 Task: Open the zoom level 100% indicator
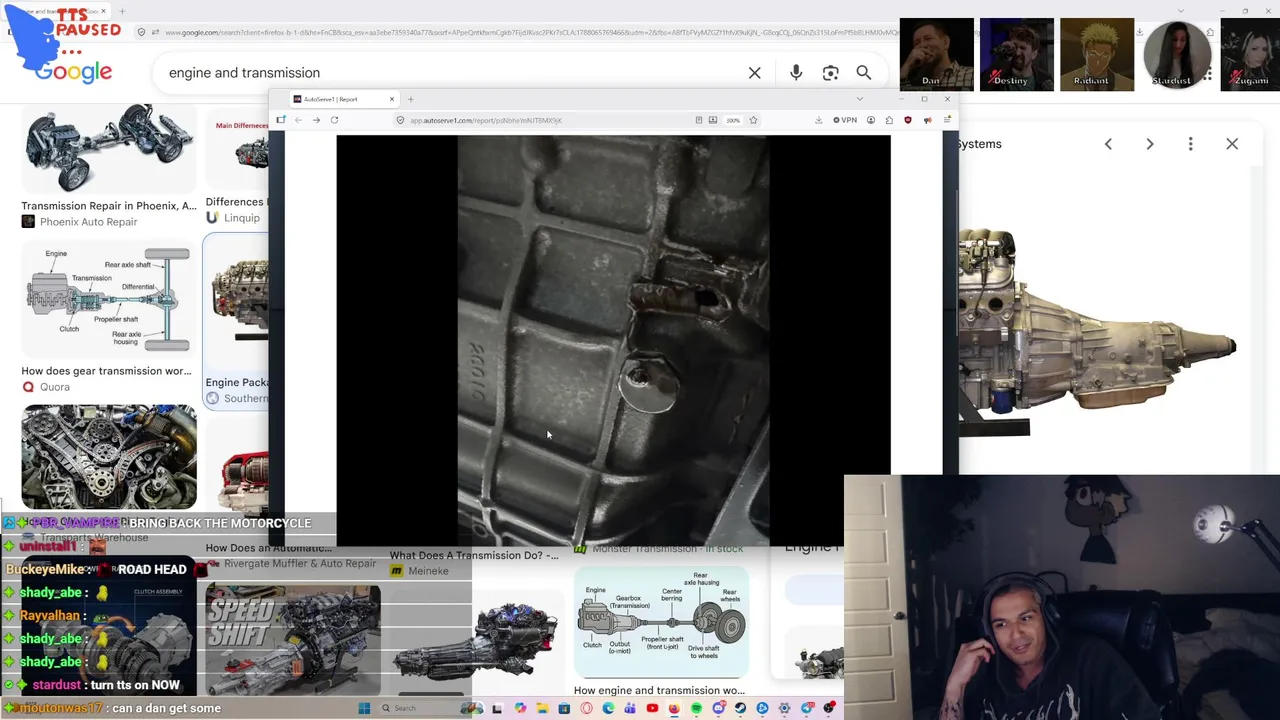pos(733,120)
